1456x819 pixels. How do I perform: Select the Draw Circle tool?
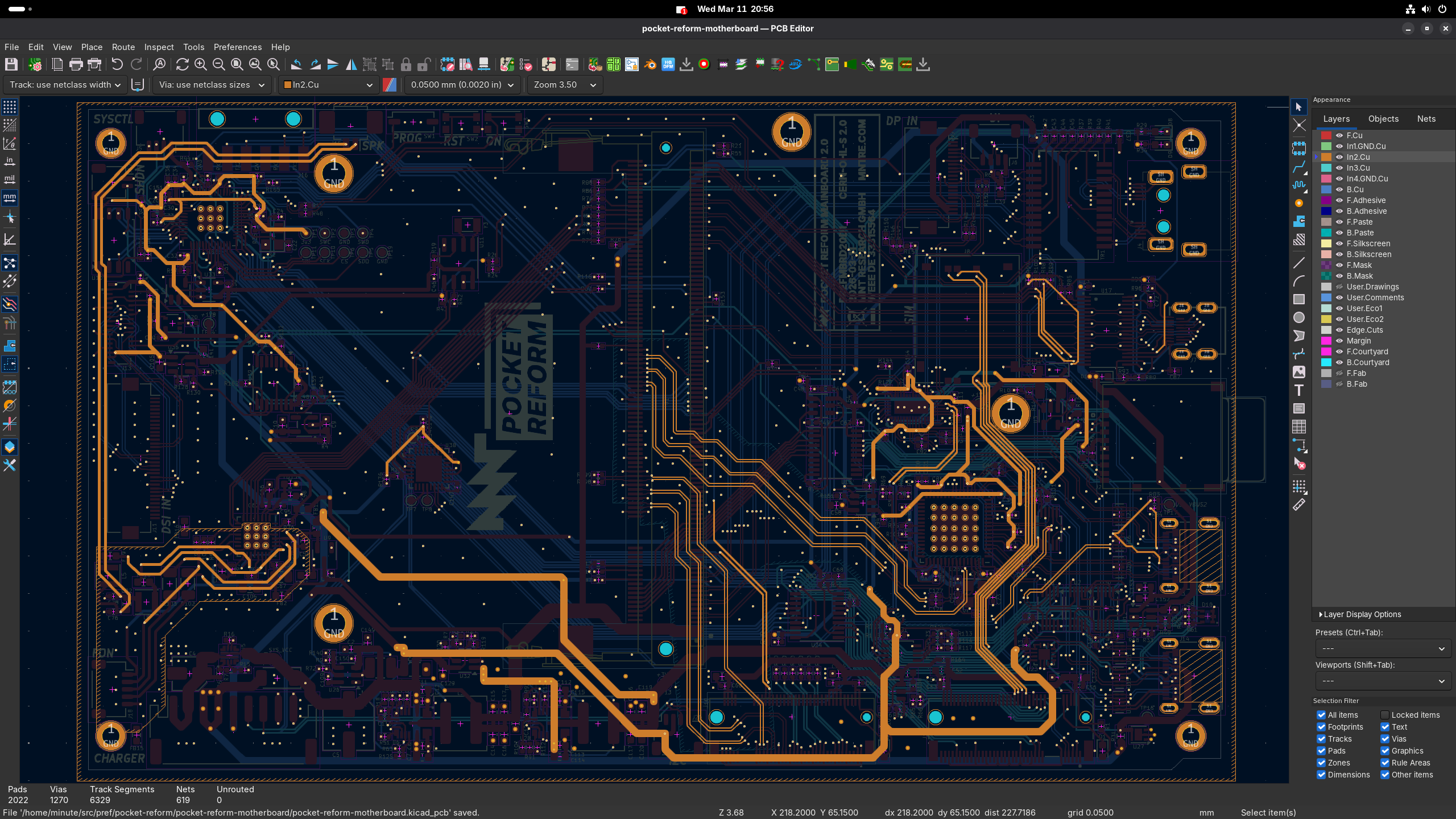pyautogui.click(x=1299, y=317)
